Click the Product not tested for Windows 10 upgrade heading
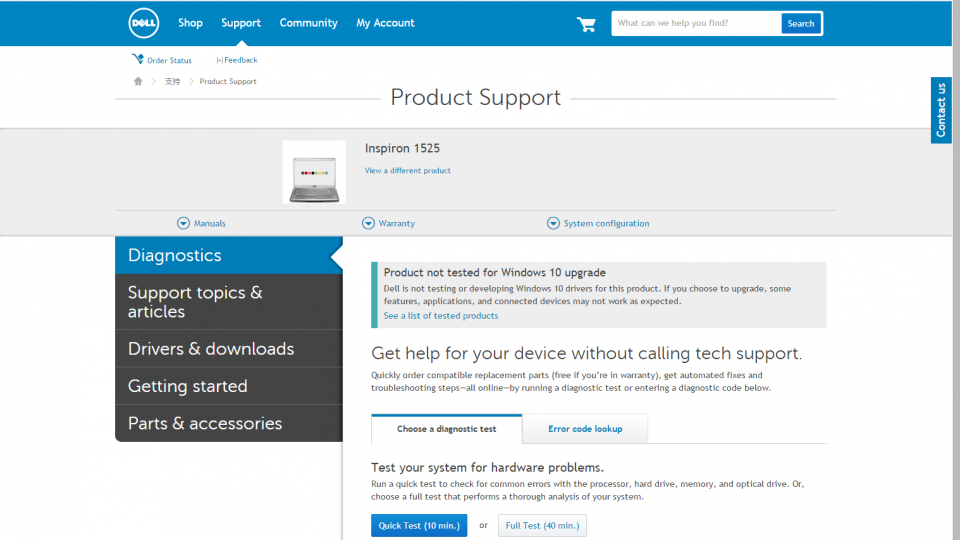Screen dimensions: 960x540 pos(495,272)
